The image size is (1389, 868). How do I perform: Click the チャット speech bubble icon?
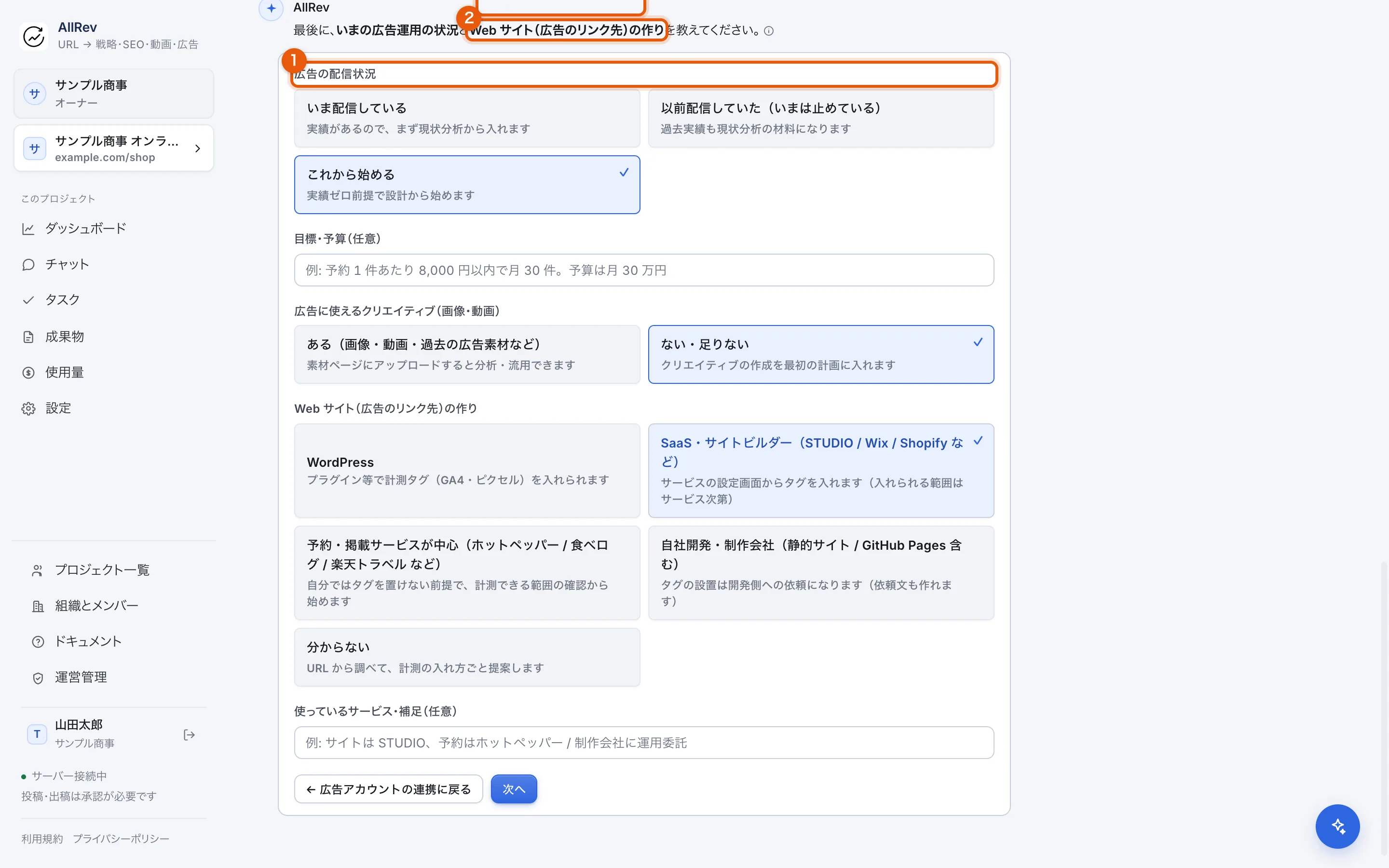[x=28, y=265]
